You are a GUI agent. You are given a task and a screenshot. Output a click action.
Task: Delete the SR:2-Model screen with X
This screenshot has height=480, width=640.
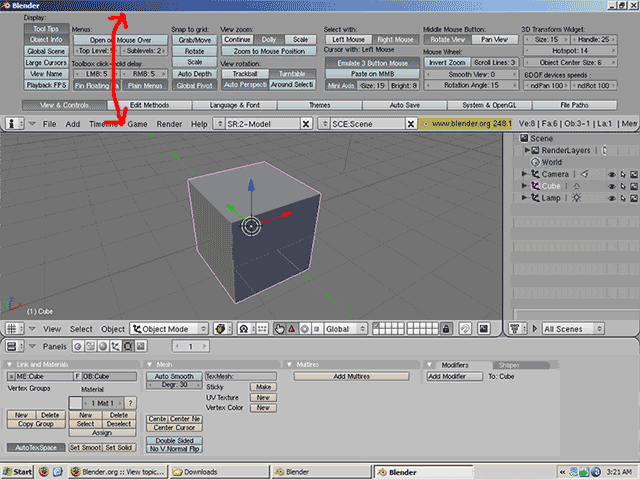tap(306, 124)
